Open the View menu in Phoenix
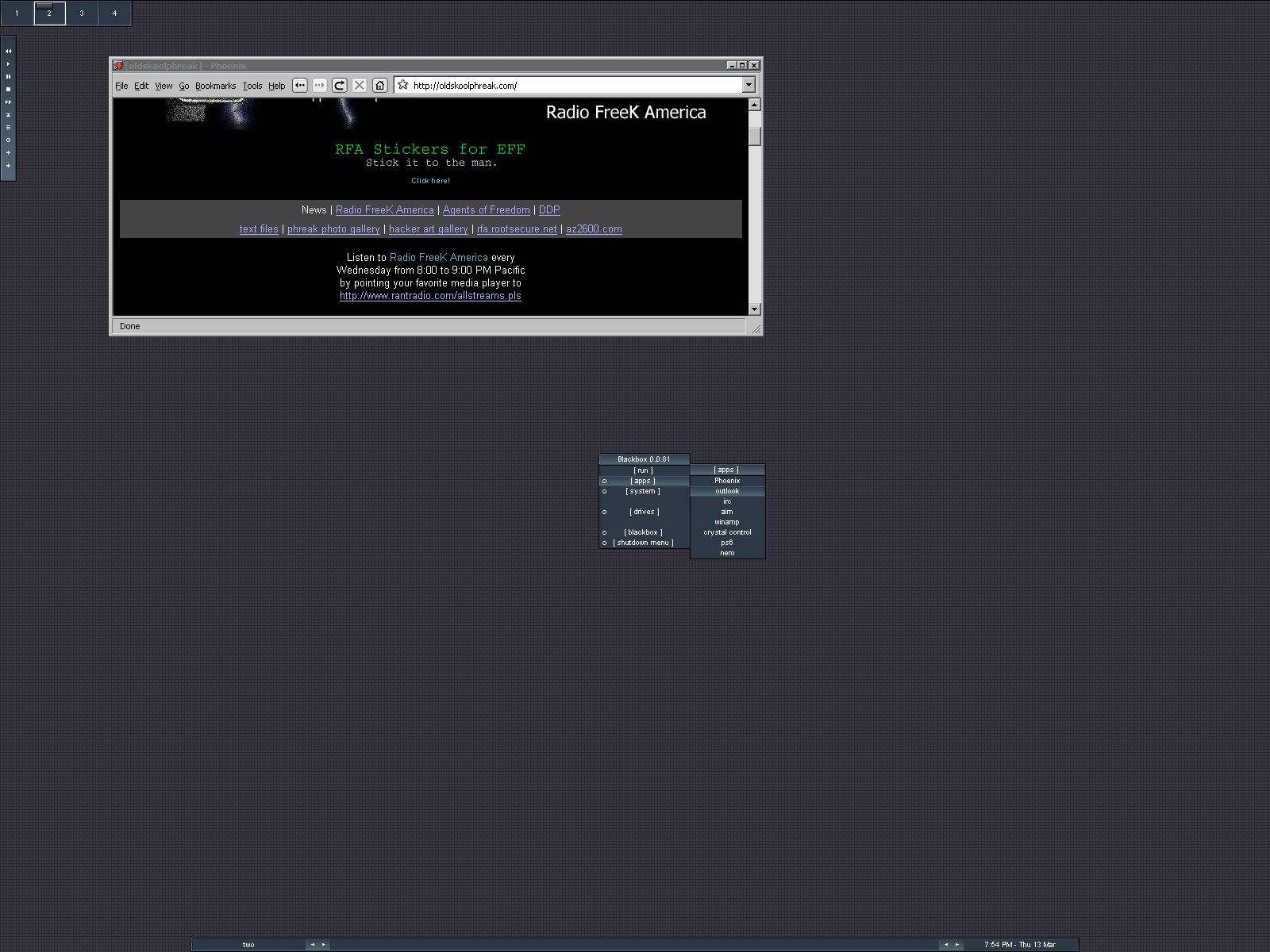The image size is (1270, 952). pos(164,86)
